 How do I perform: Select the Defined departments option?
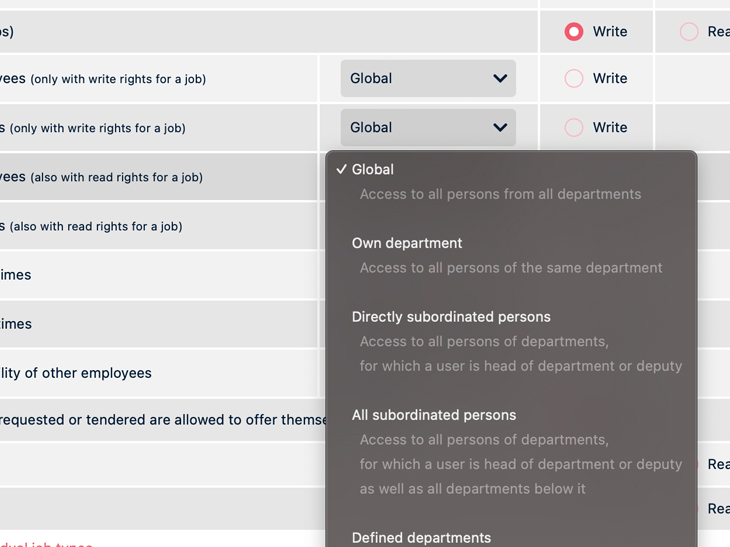(421, 537)
